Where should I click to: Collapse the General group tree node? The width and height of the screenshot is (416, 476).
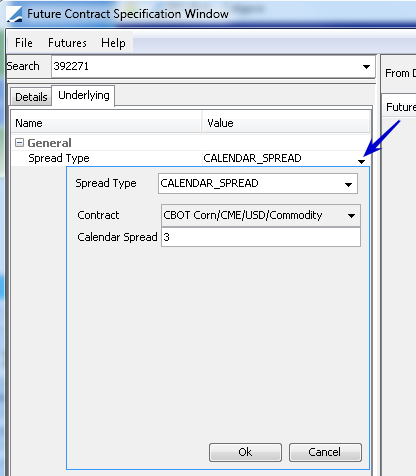point(20,143)
